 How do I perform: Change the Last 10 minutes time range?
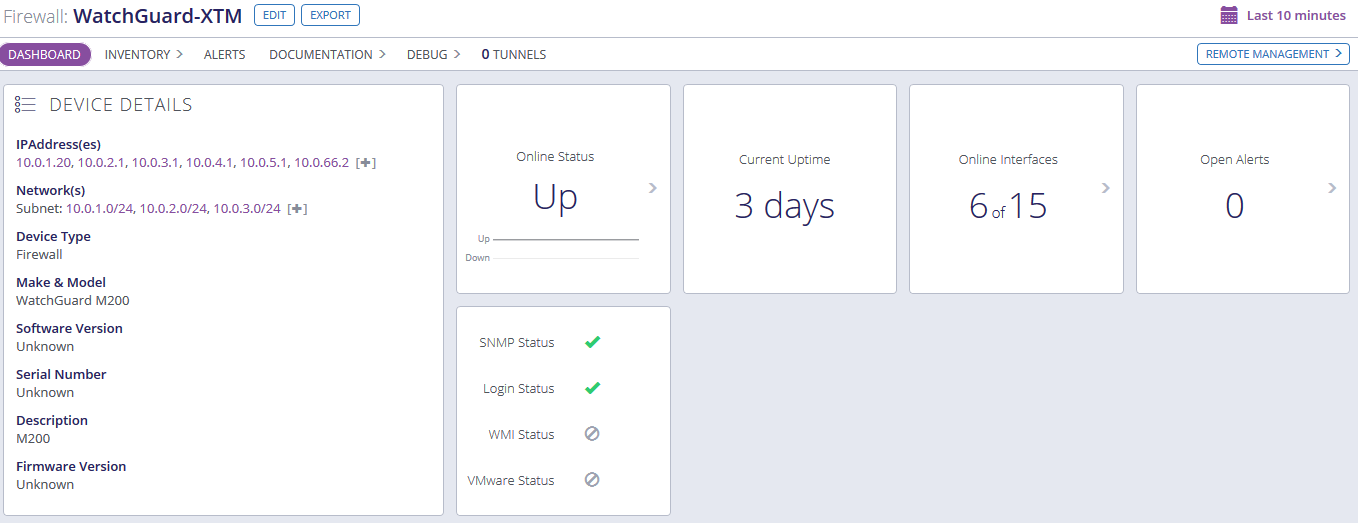point(1296,16)
